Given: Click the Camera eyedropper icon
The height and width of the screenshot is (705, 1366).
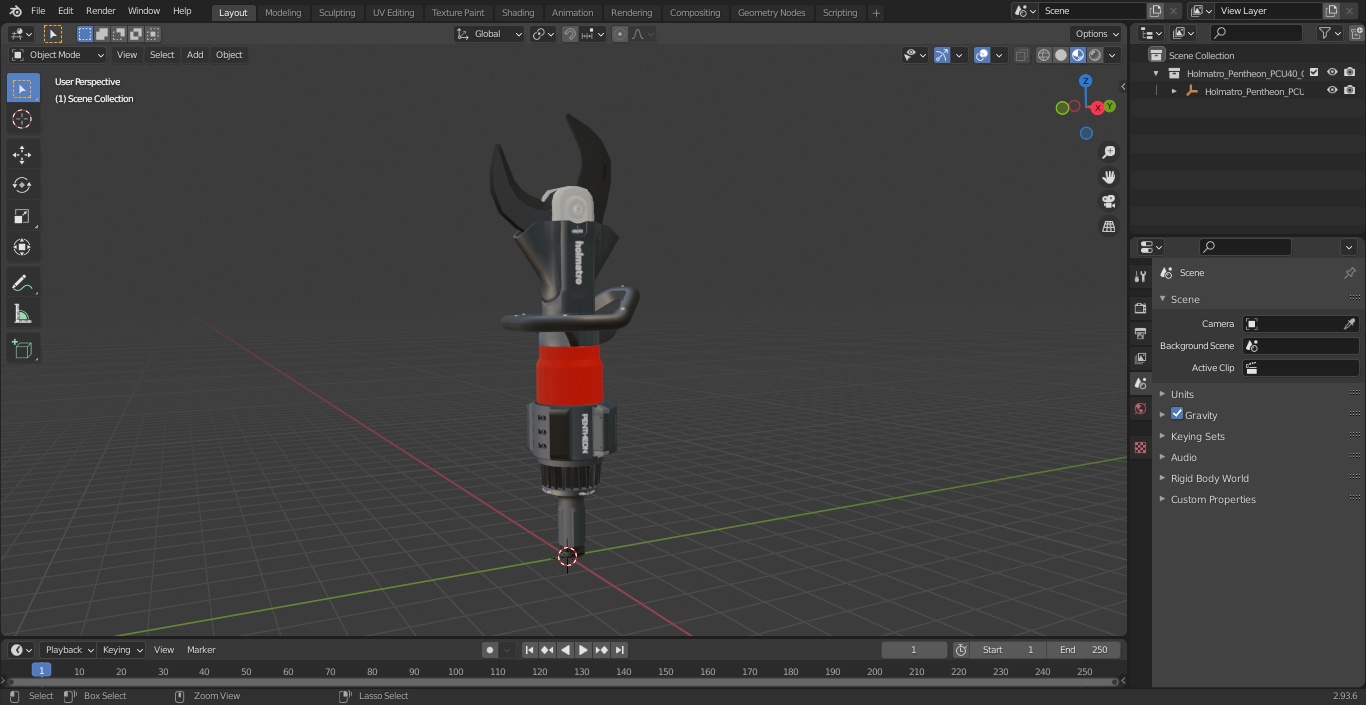Looking at the screenshot, I should click(x=1349, y=324).
